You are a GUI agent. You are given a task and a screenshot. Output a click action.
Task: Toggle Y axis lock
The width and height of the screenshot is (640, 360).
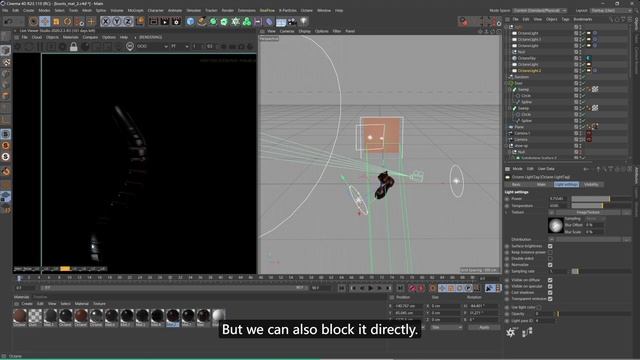point(117,21)
